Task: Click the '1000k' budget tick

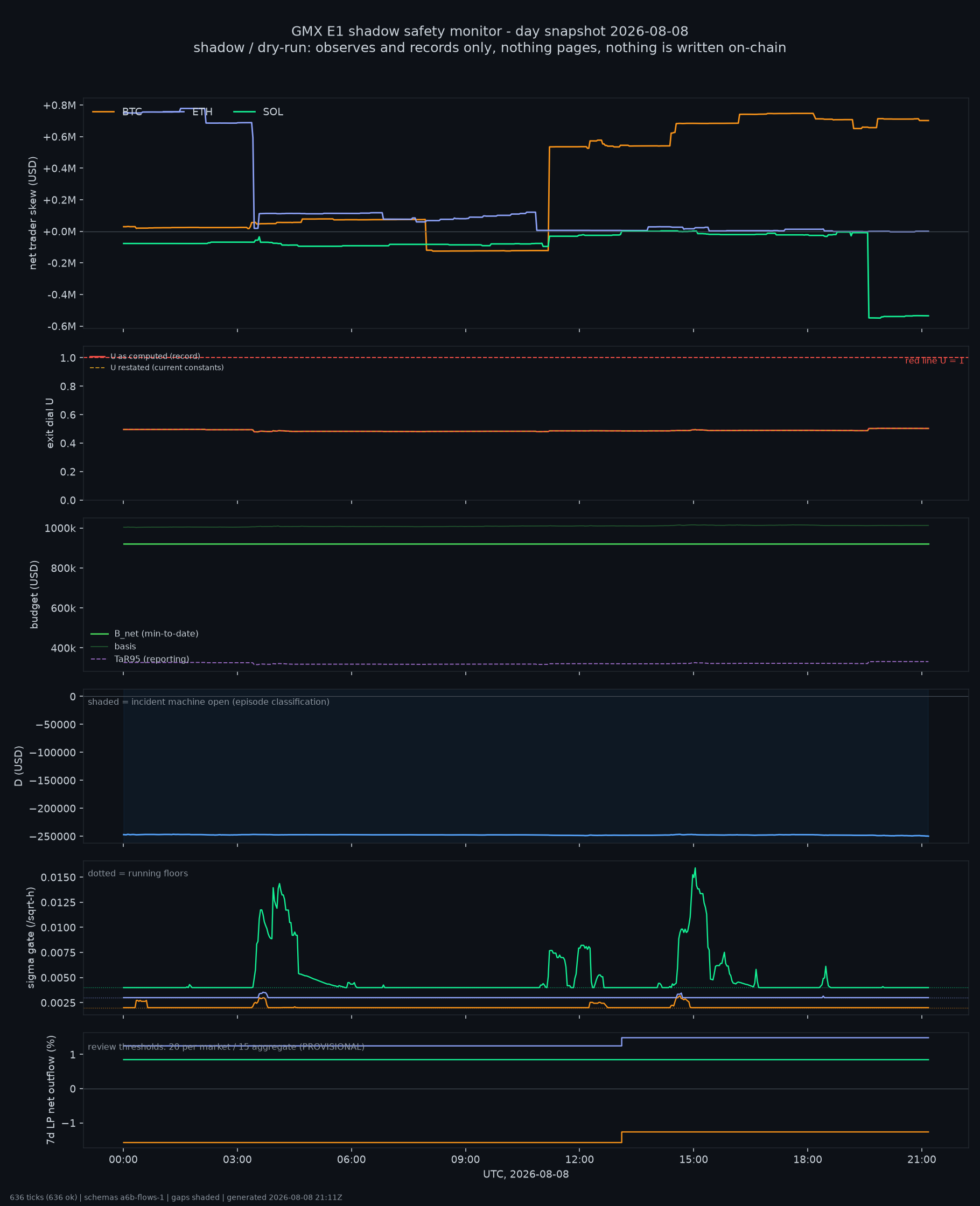Action: pos(60,528)
